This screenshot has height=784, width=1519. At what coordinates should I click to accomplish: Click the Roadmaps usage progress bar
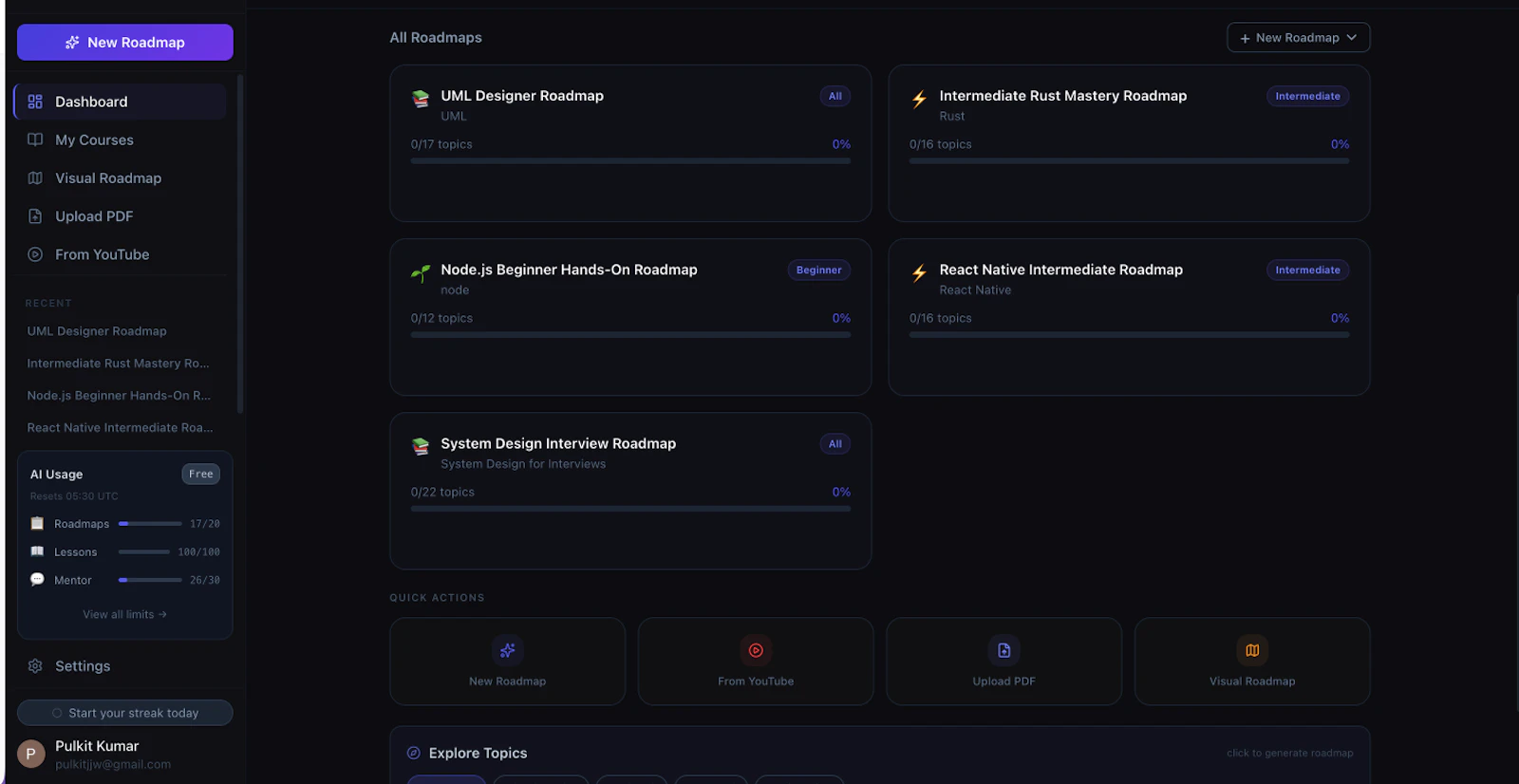point(150,524)
